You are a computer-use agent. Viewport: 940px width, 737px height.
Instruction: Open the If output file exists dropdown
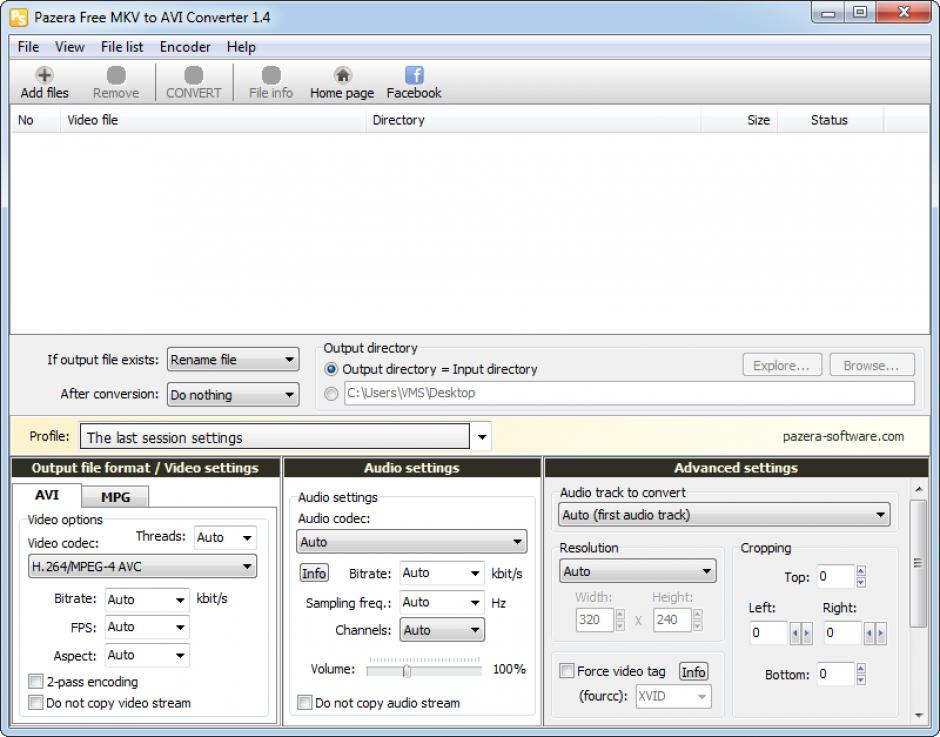pyautogui.click(x=233, y=360)
